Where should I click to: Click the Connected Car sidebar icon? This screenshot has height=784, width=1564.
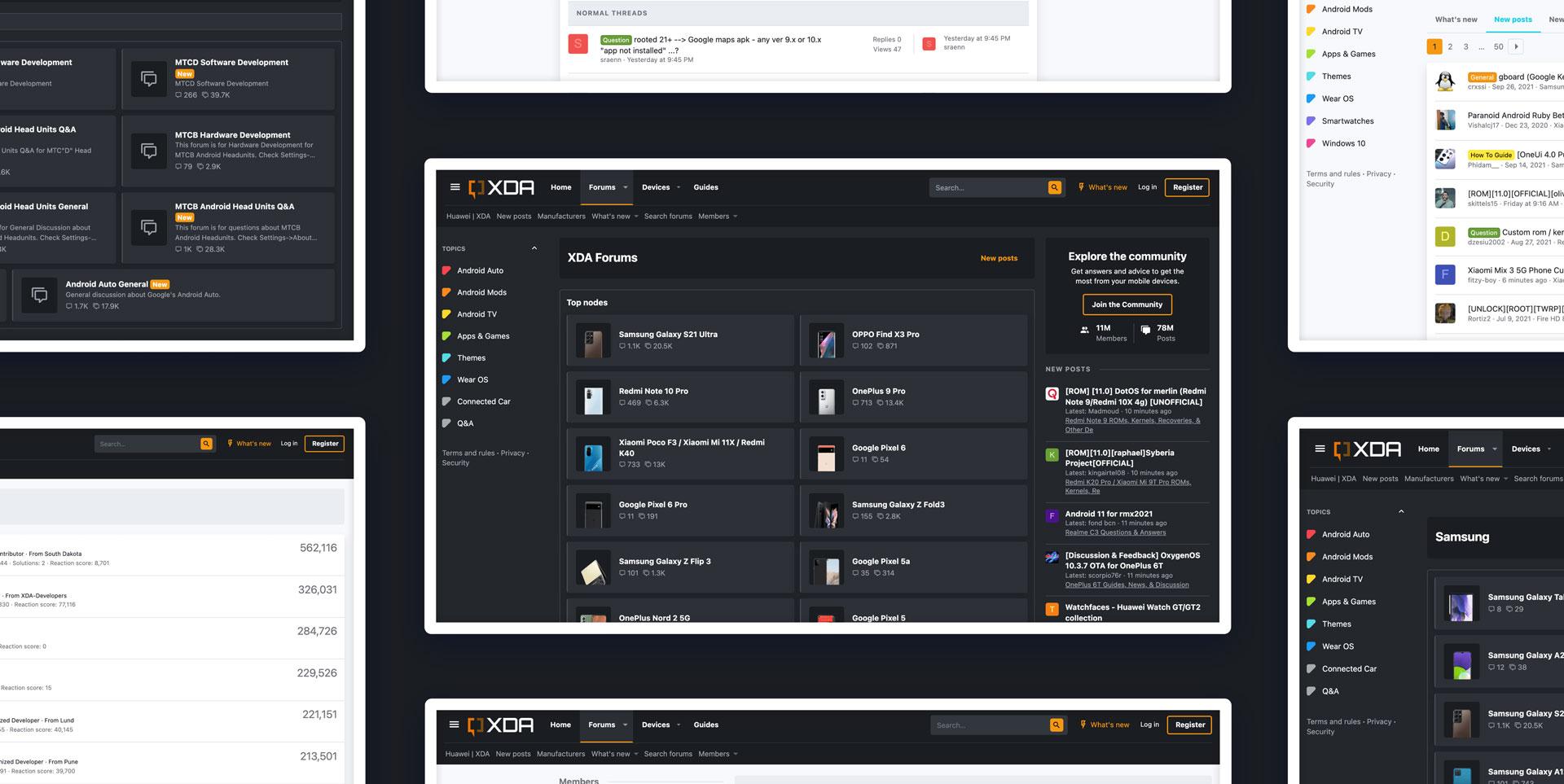coord(447,401)
